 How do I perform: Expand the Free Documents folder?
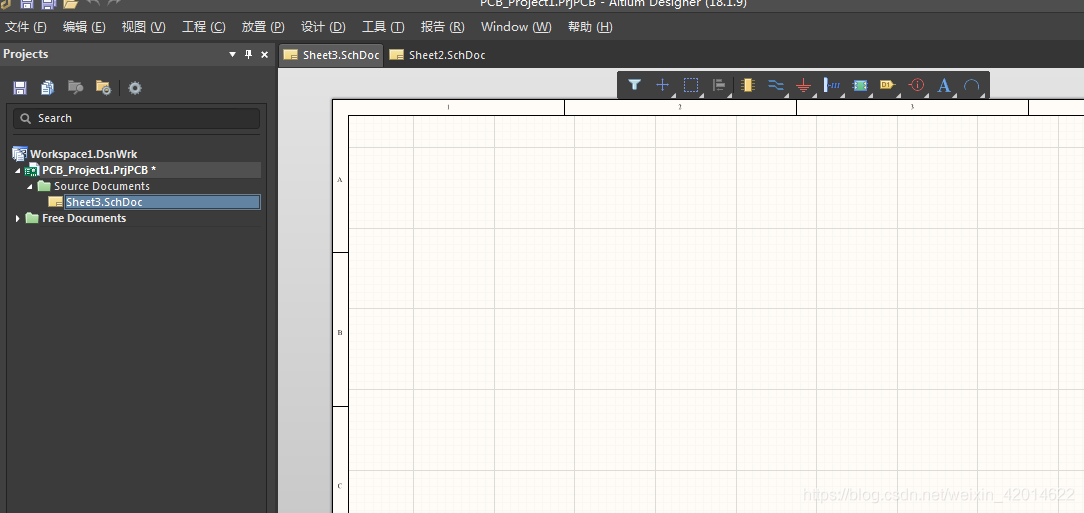(18, 218)
